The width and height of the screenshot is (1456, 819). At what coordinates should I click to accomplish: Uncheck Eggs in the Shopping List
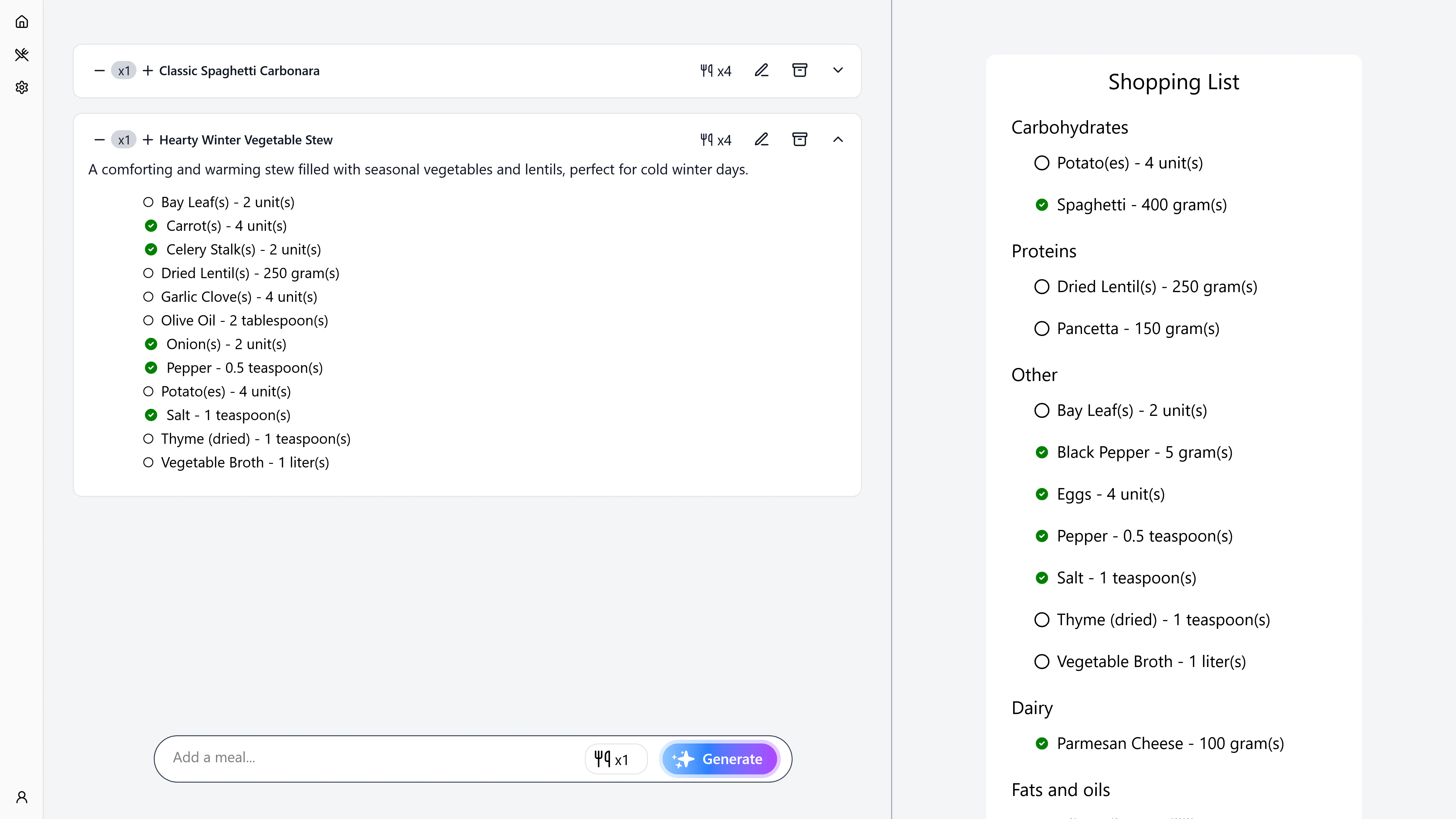(1041, 494)
